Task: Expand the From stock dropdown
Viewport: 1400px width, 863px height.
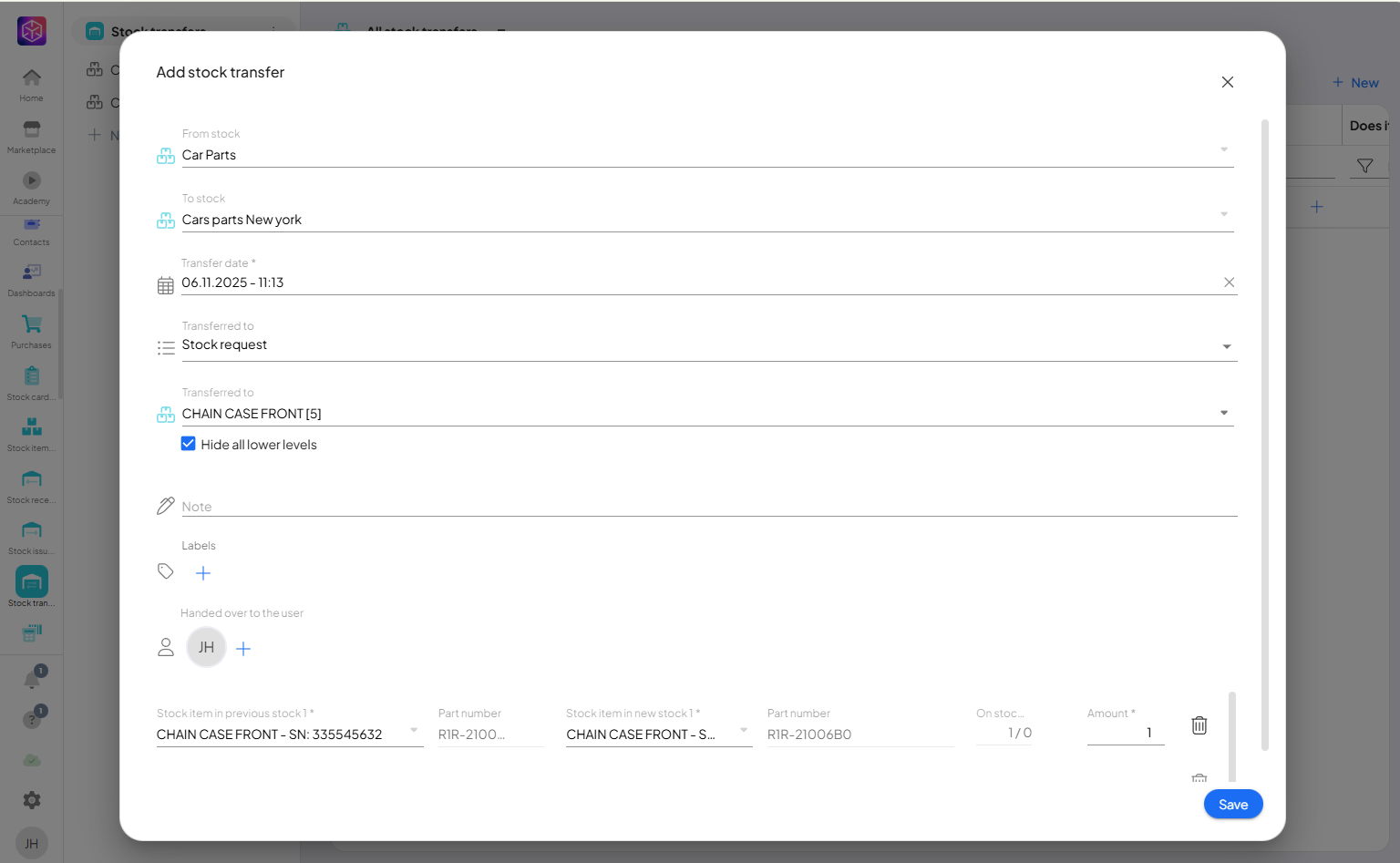Action: pos(1224,149)
